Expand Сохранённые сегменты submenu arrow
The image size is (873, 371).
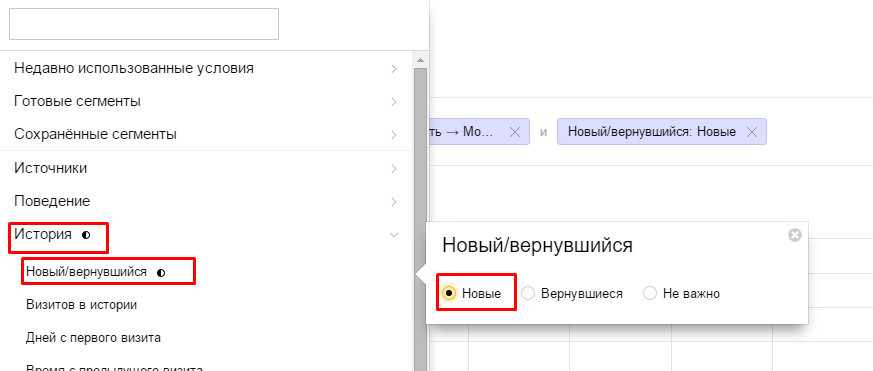[x=394, y=135]
